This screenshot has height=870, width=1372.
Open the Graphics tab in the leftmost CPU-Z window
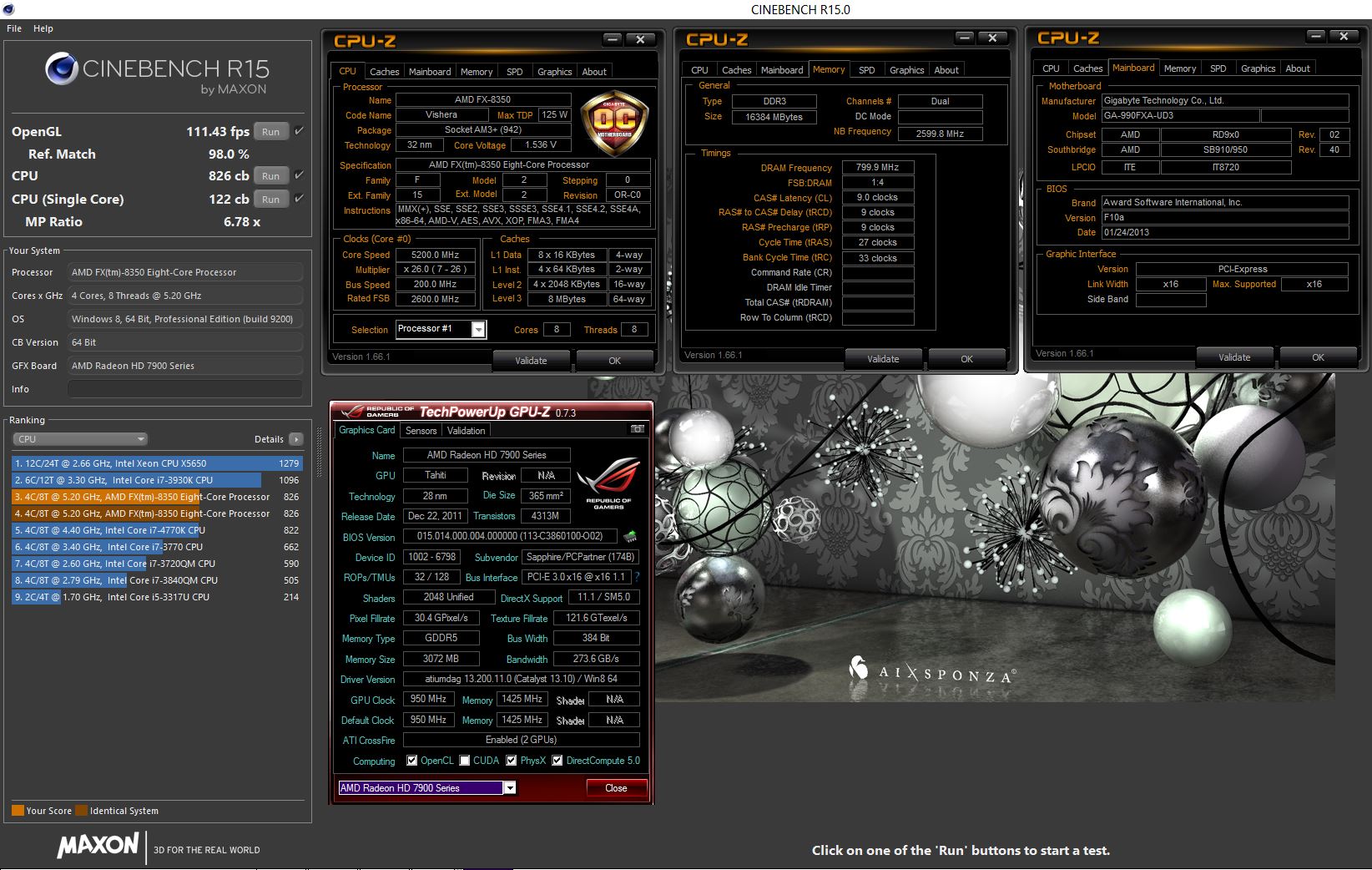coord(555,72)
